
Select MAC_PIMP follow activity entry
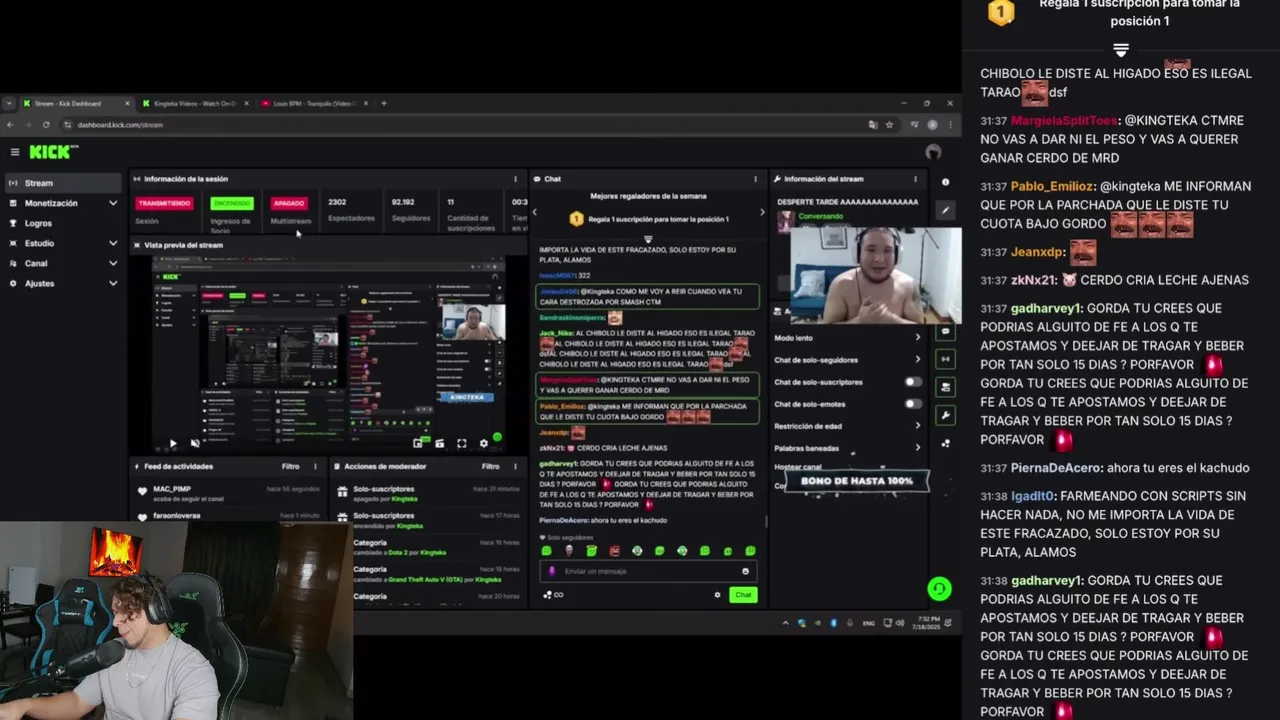tap(229, 493)
